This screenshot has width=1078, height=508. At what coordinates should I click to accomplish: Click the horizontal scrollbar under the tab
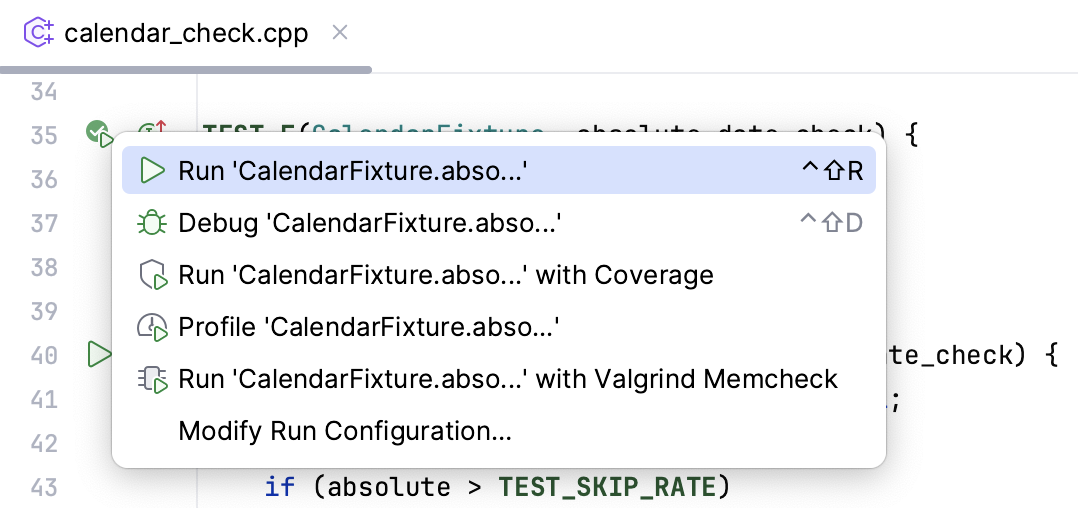(186, 70)
